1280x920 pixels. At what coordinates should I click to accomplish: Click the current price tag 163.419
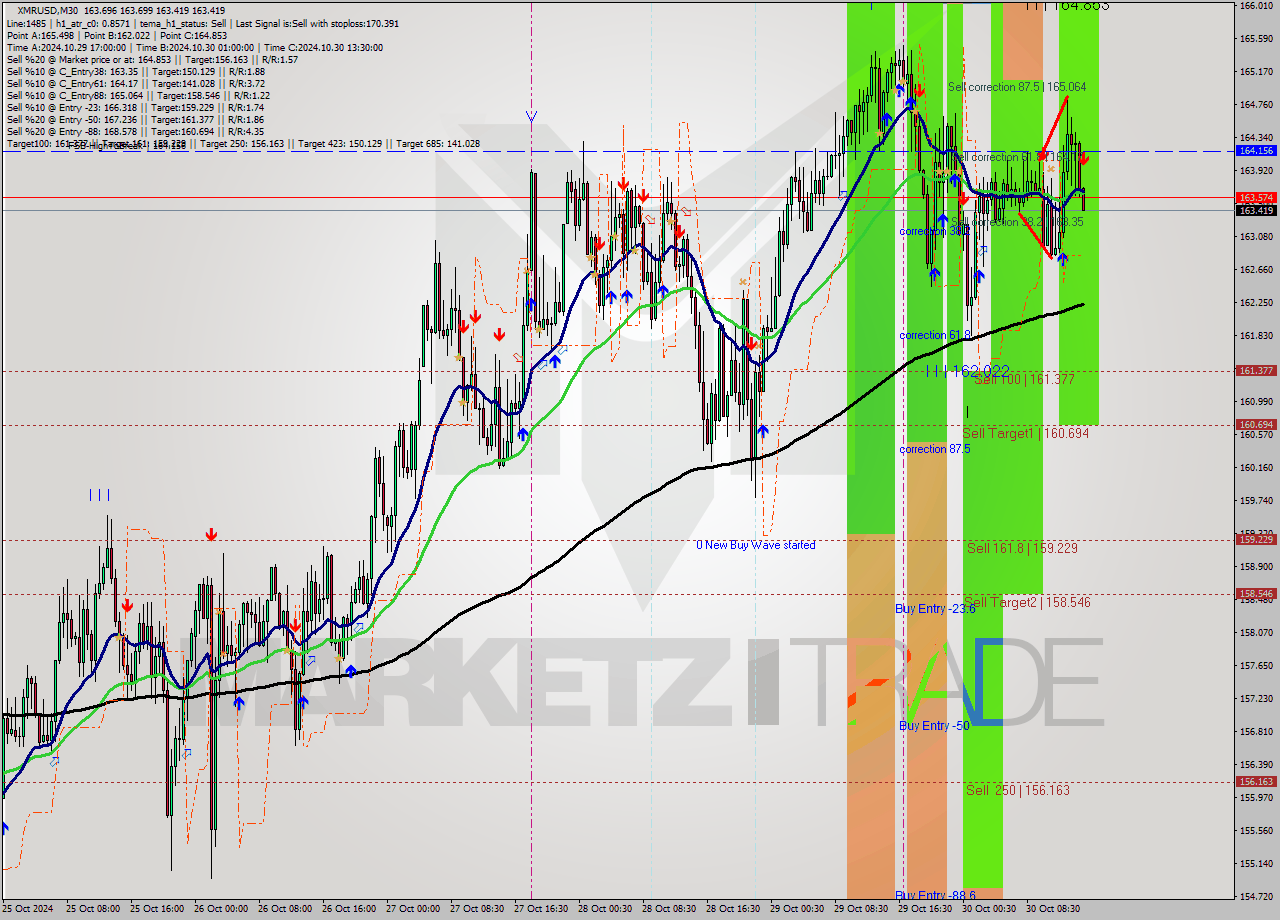coord(1256,211)
